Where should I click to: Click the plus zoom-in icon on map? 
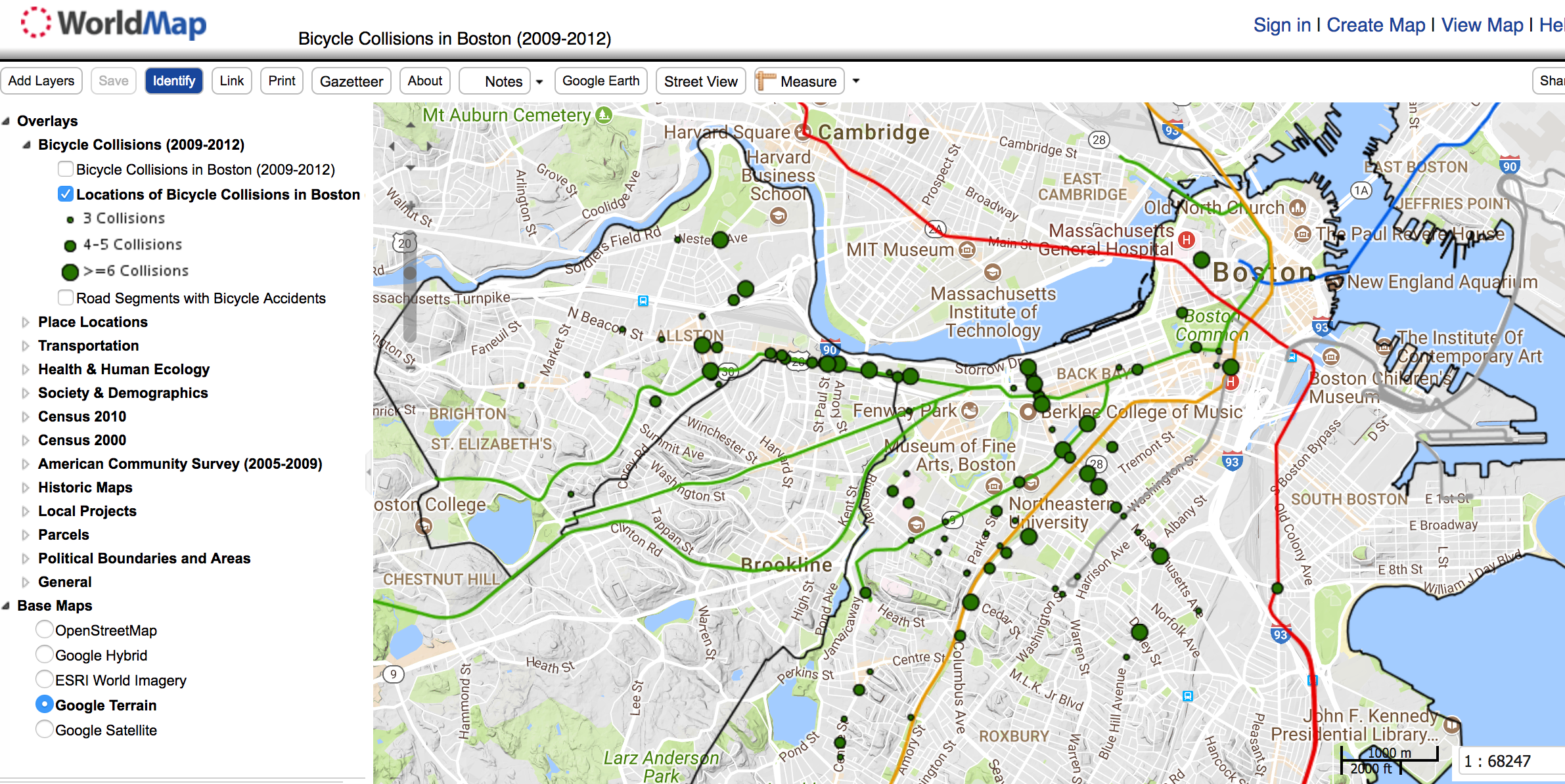click(411, 205)
